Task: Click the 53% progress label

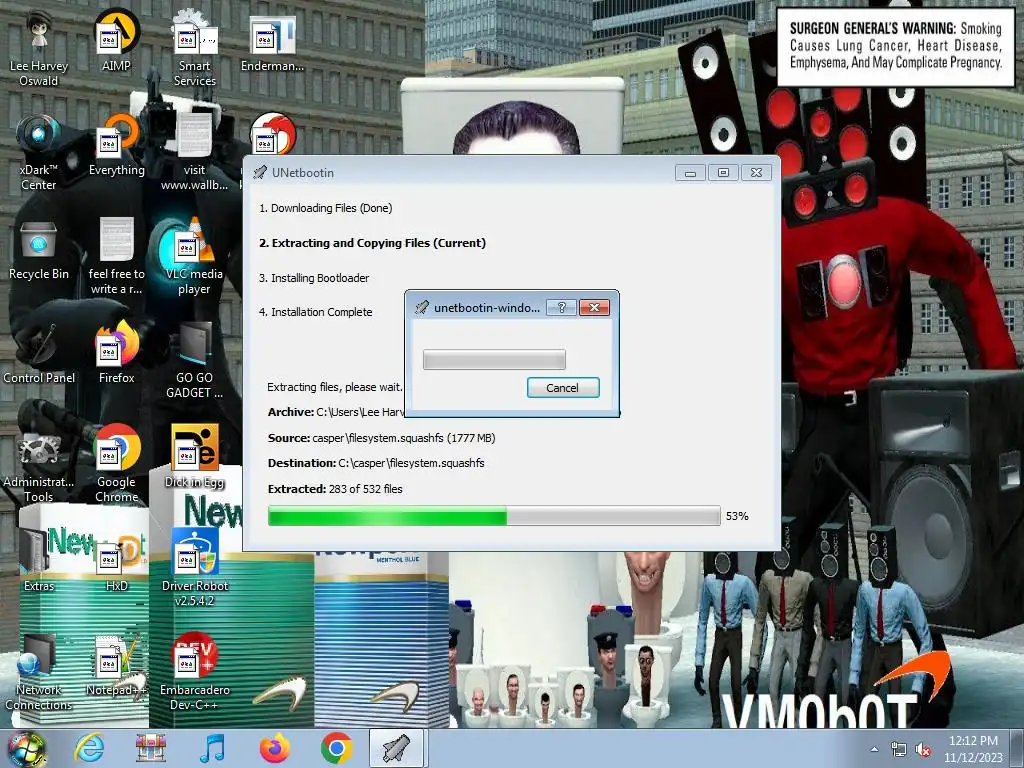Action: [x=737, y=517]
